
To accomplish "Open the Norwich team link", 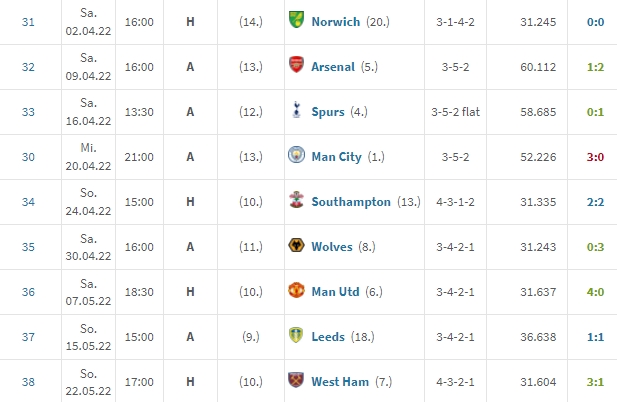I will [x=336, y=22].
